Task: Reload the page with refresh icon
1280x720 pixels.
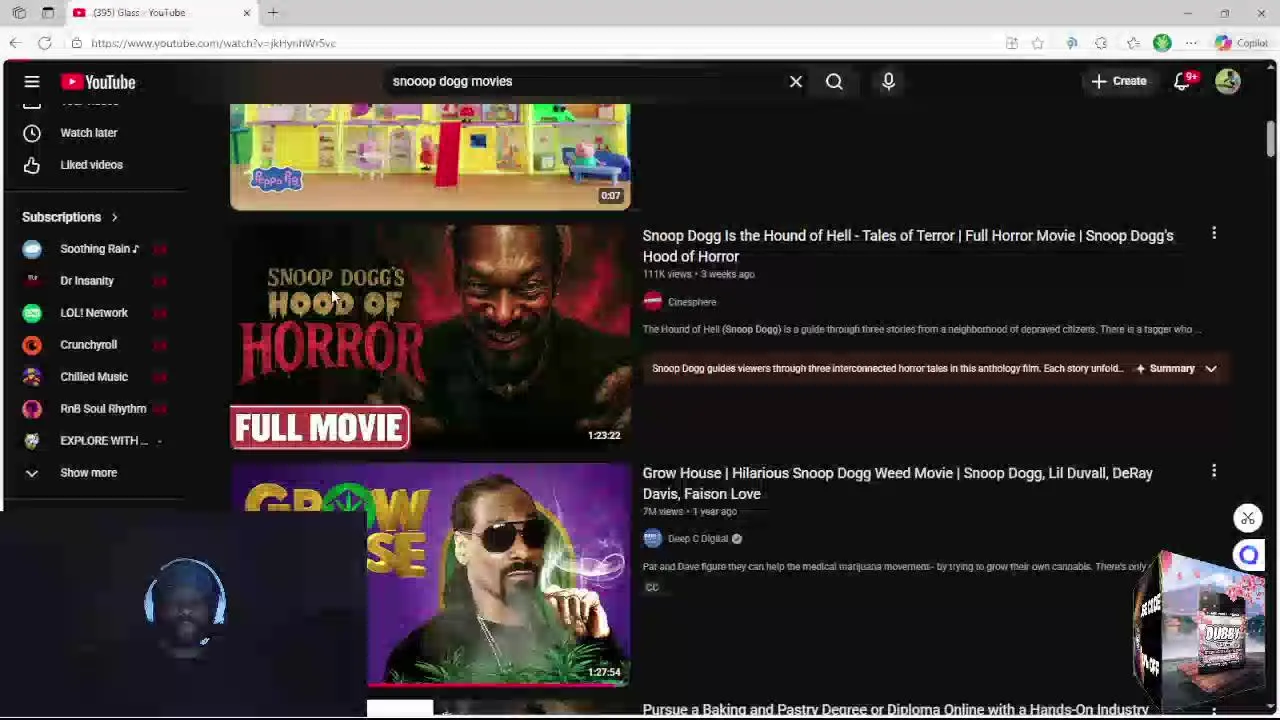Action: point(45,43)
